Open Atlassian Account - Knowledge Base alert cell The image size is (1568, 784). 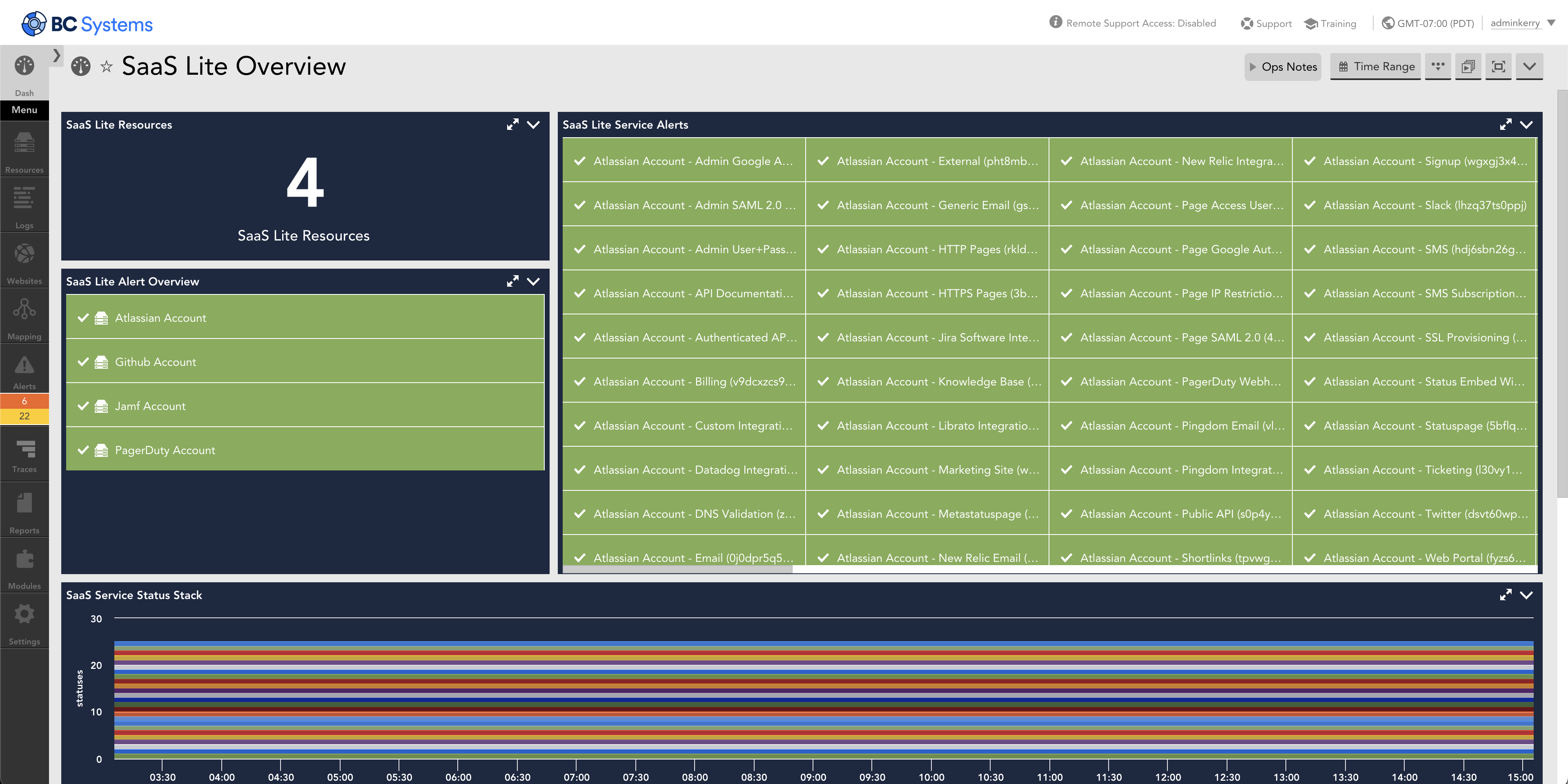click(x=927, y=381)
